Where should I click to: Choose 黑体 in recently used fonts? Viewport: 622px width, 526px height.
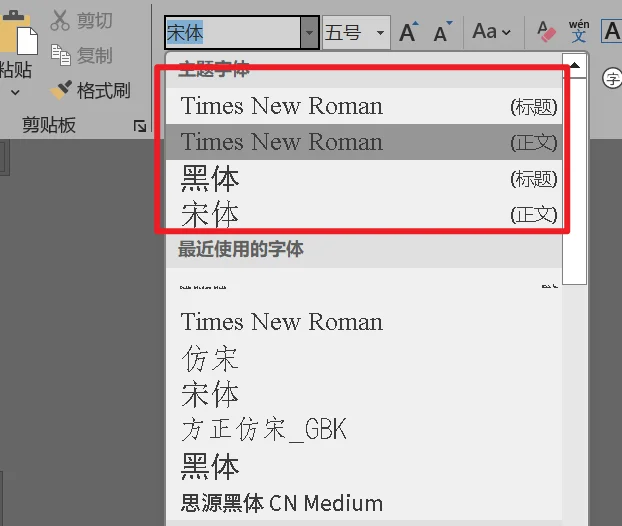tap(364, 466)
